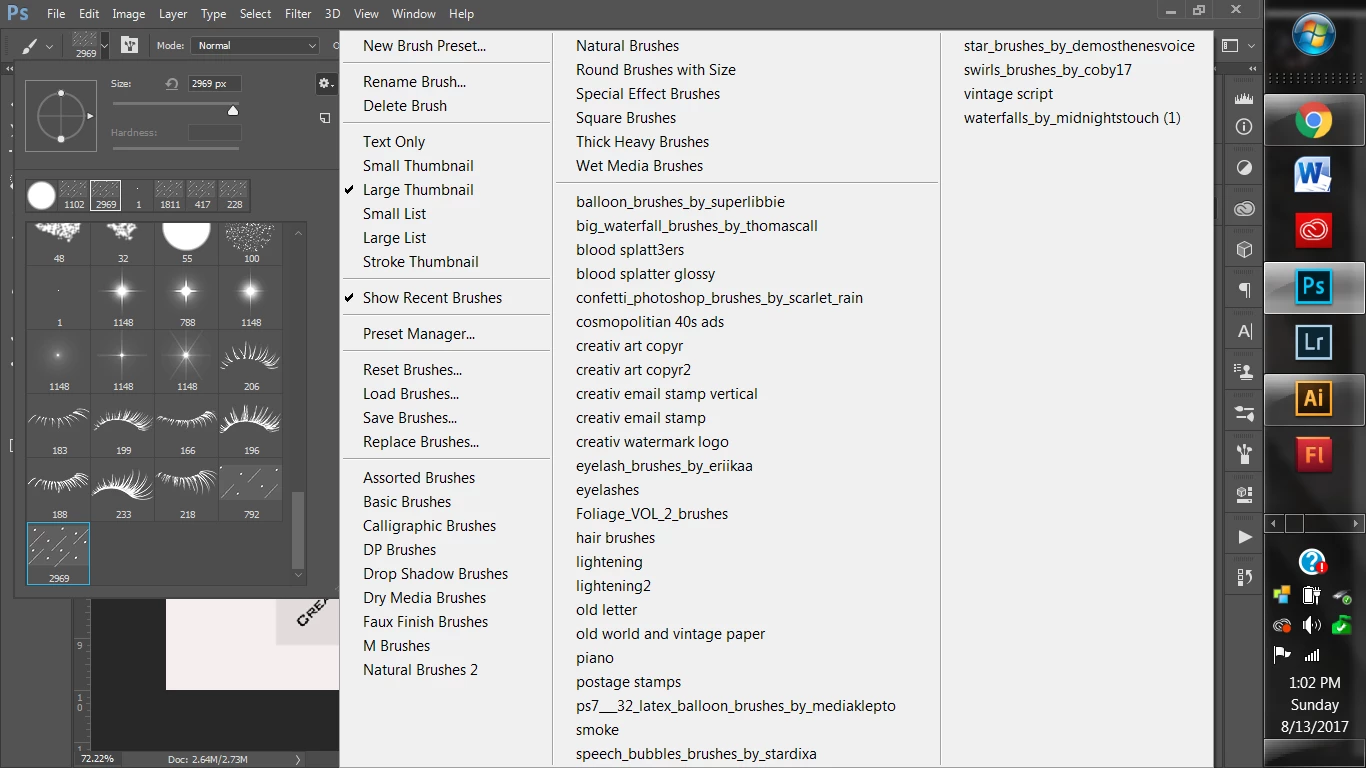
Task: Open the Brush settings panel icon
Action: (1244, 412)
